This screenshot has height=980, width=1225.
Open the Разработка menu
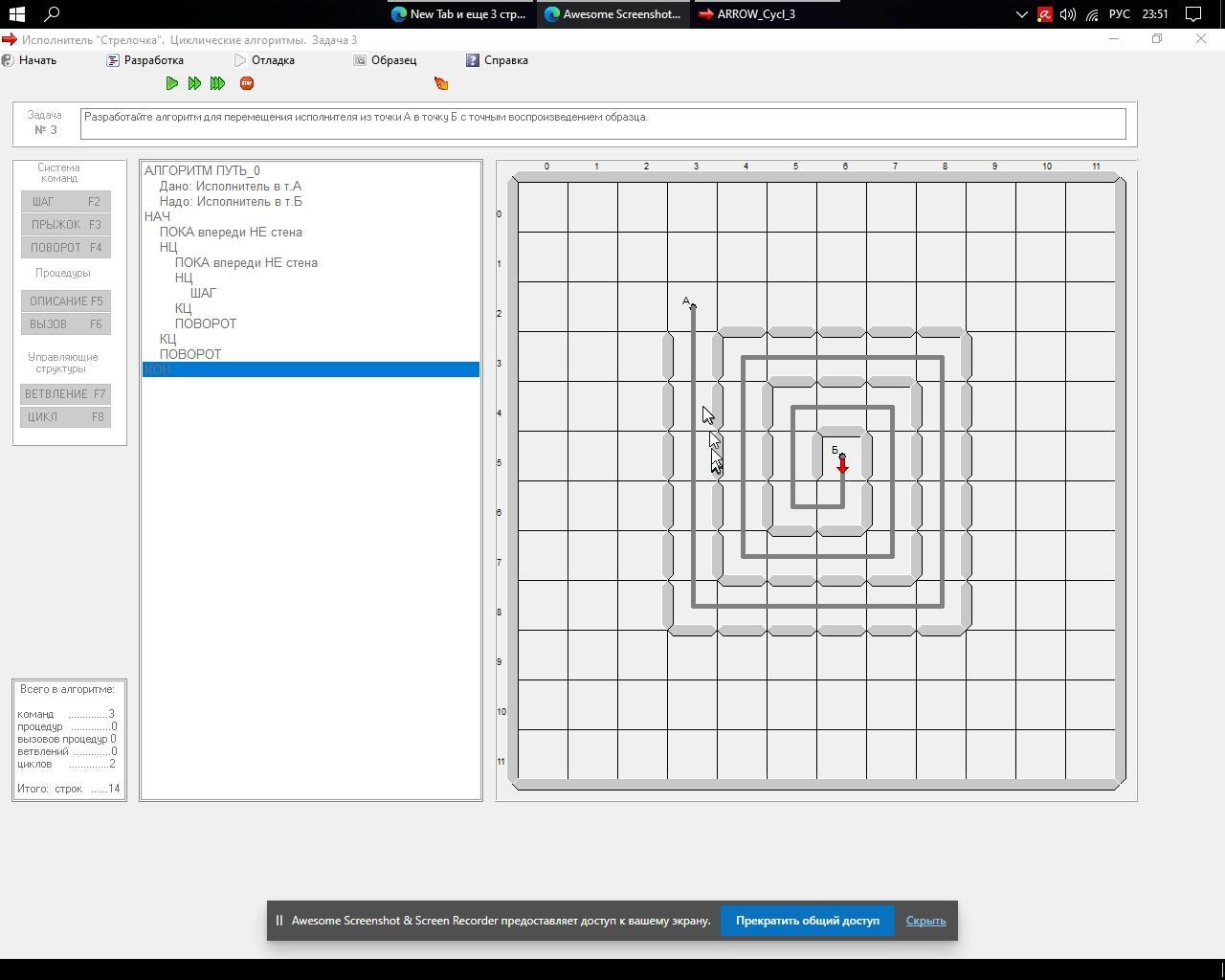pos(153,60)
